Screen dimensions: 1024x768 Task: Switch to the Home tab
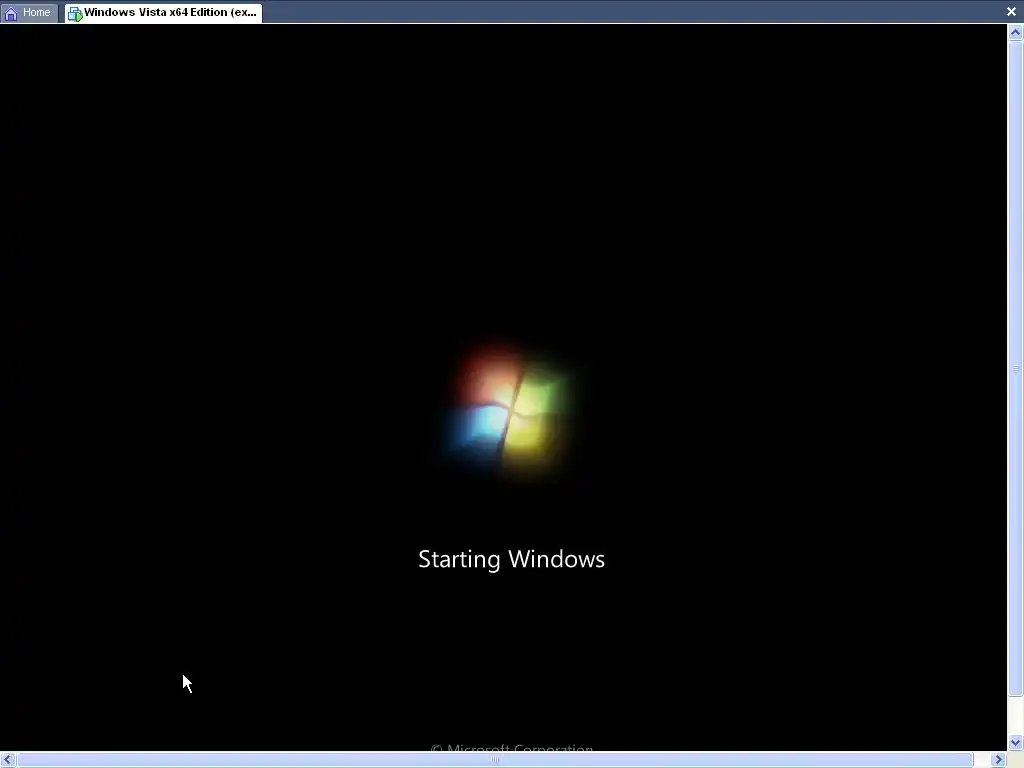click(29, 12)
